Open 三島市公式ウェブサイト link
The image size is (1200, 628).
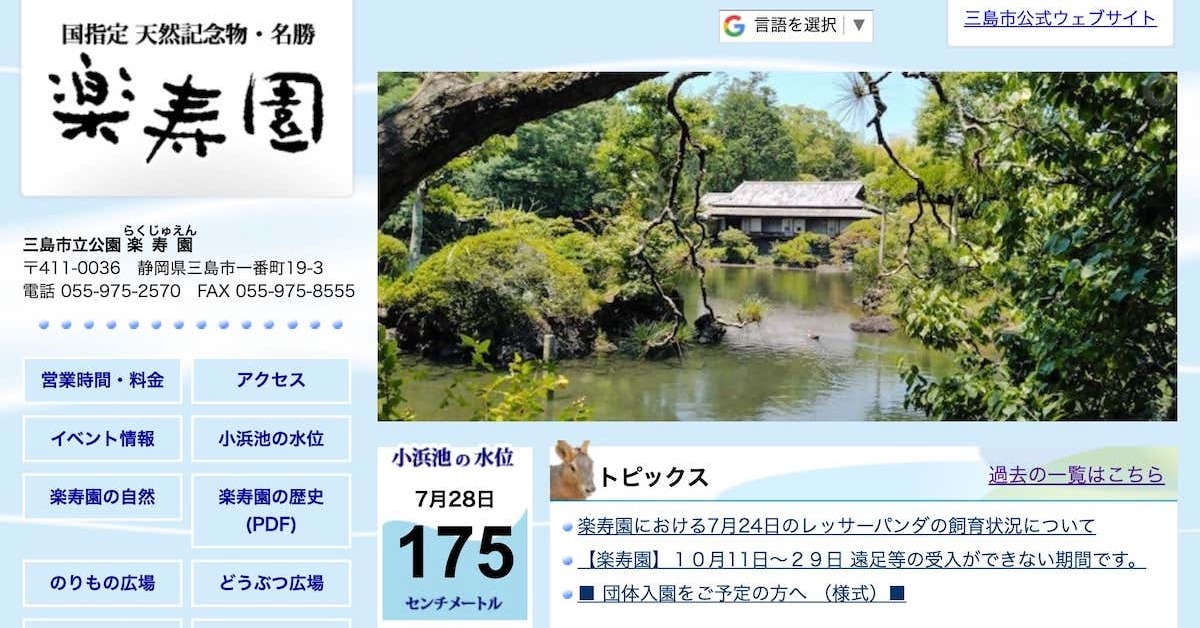tap(1060, 18)
